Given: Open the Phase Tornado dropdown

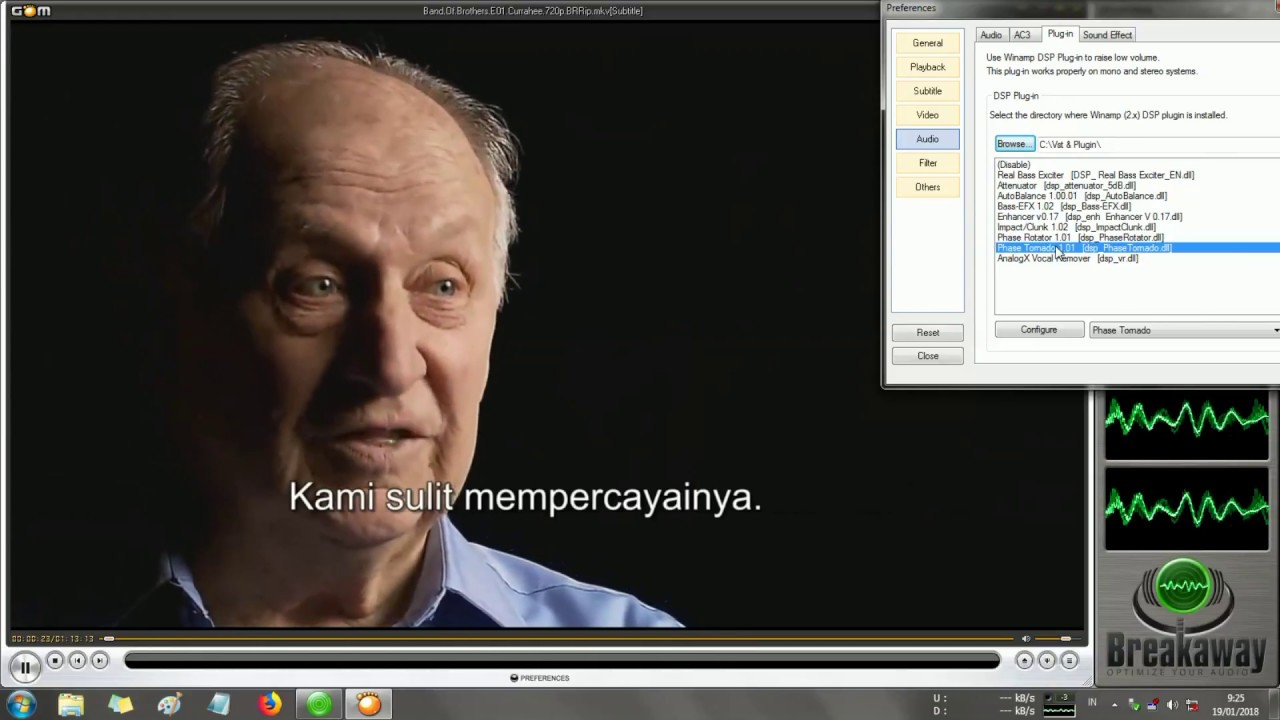Looking at the screenshot, I should (x=1184, y=330).
